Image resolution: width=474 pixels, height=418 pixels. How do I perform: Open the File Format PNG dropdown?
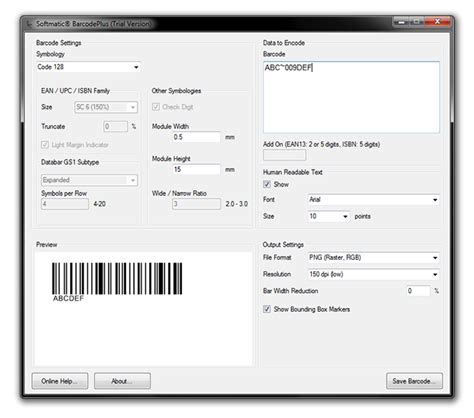coord(373,258)
